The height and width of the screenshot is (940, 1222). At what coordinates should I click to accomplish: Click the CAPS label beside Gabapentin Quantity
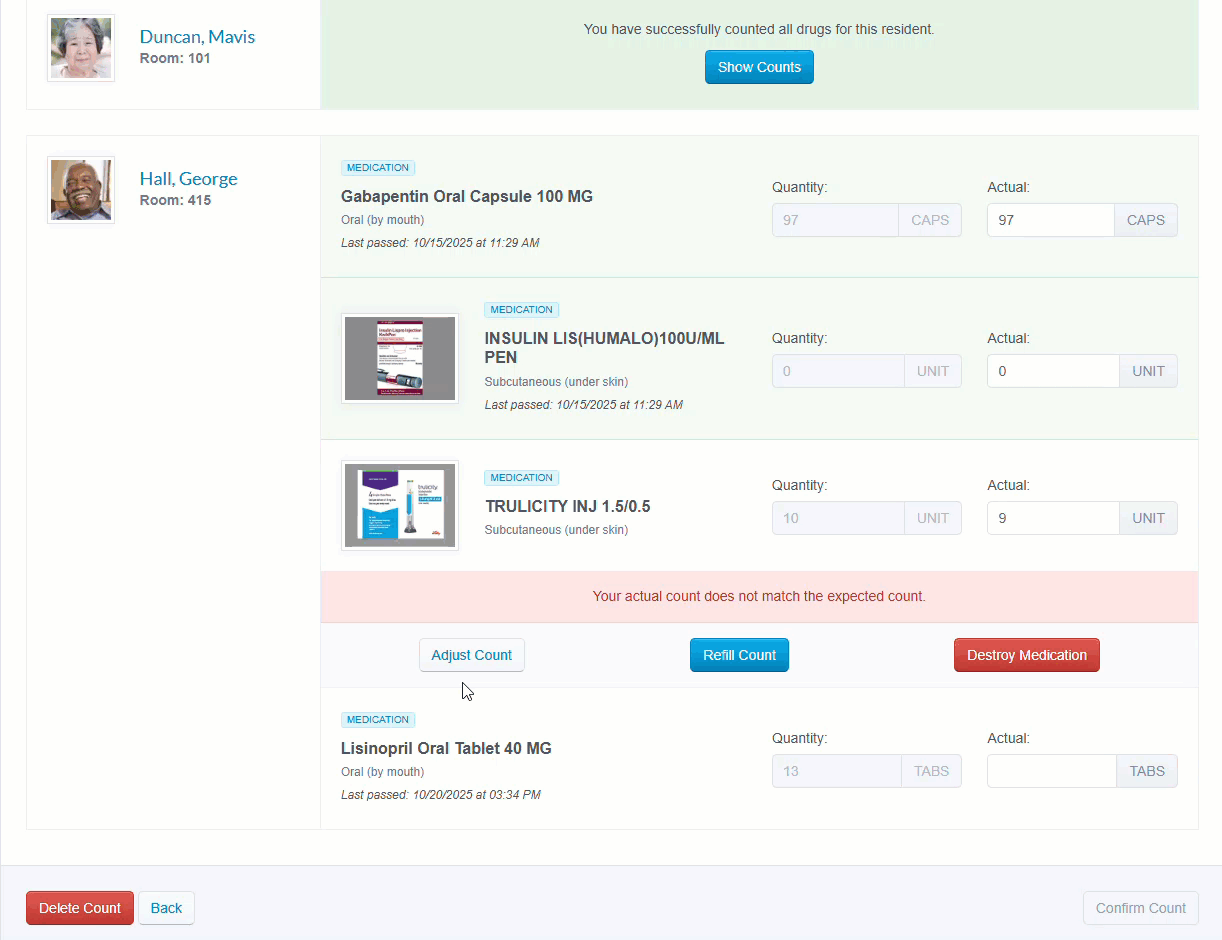(930, 220)
